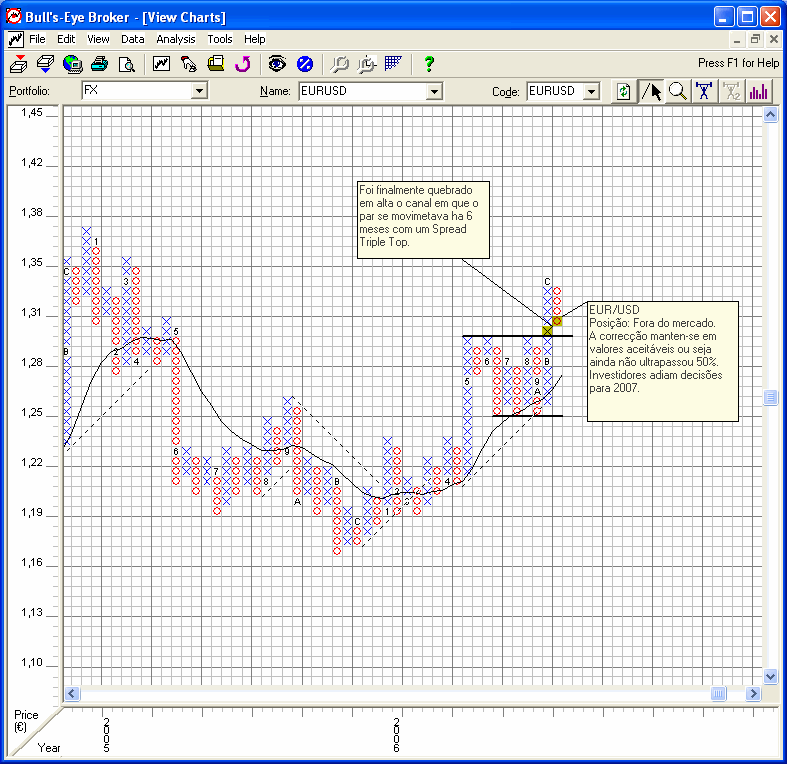Viewport: 787px width, 764px height.
Task: Click the vertical scrollbar up arrow
Action: 770,115
